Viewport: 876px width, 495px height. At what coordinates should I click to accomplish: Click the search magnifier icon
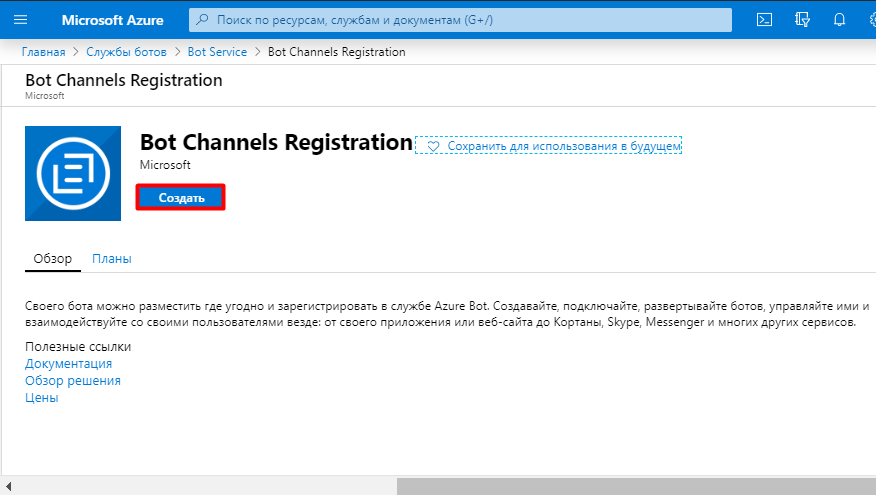[202, 20]
